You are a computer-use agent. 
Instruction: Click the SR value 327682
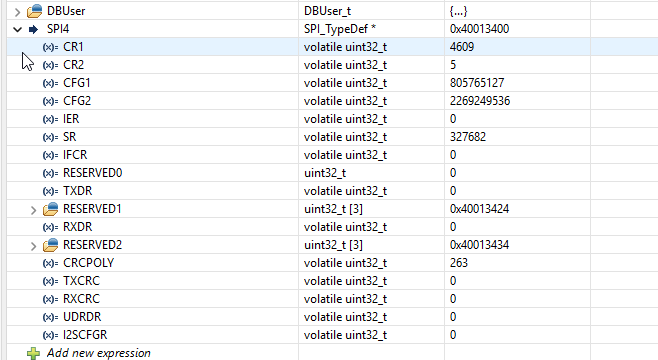467,137
